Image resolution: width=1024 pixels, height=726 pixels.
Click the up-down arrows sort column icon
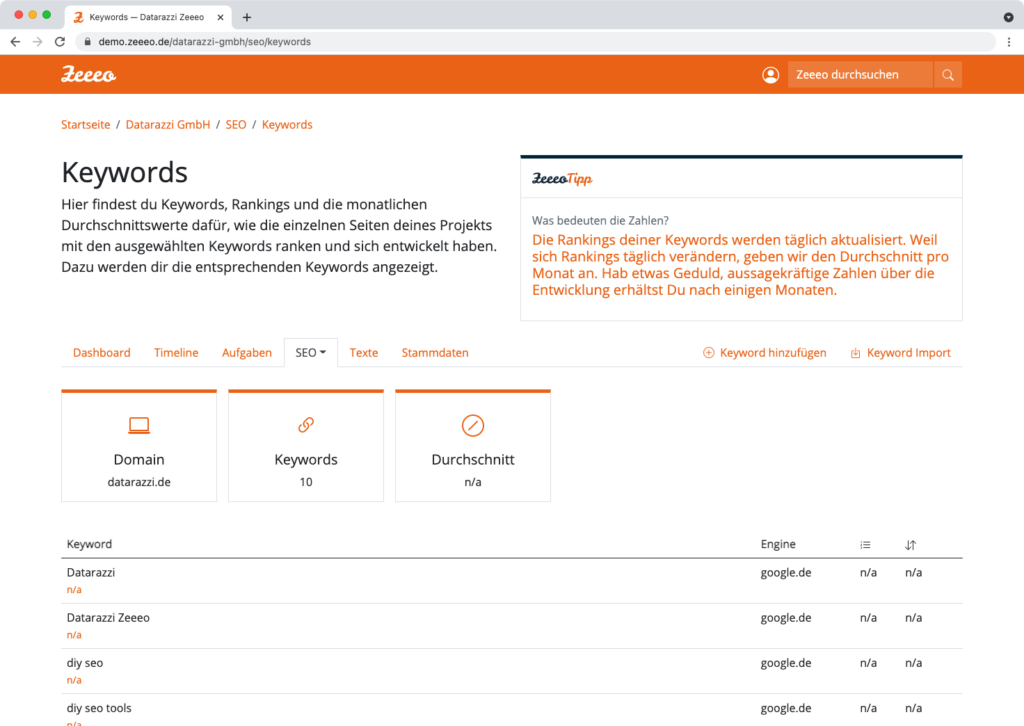pyautogui.click(x=911, y=544)
